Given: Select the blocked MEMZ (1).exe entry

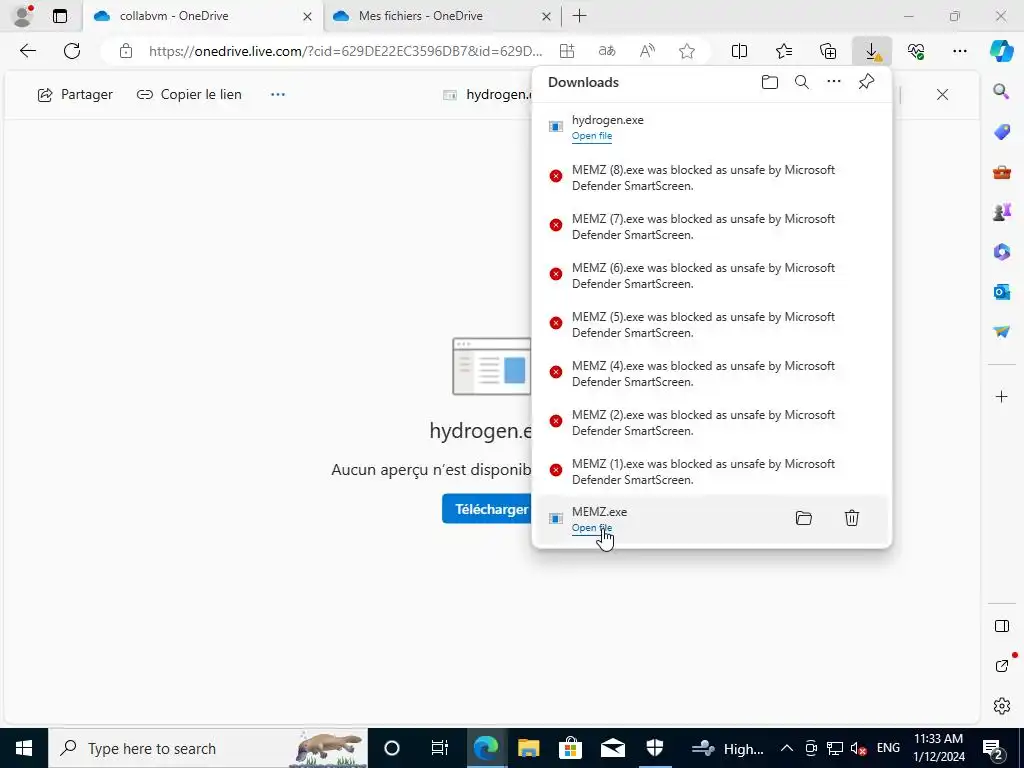Looking at the screenshot, I should tap(712, 472).
